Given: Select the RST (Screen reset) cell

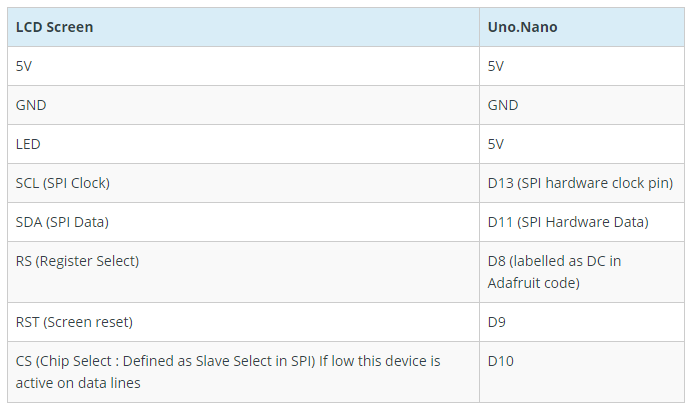Looking at the screenshot, I should click(x=243, y=322).
